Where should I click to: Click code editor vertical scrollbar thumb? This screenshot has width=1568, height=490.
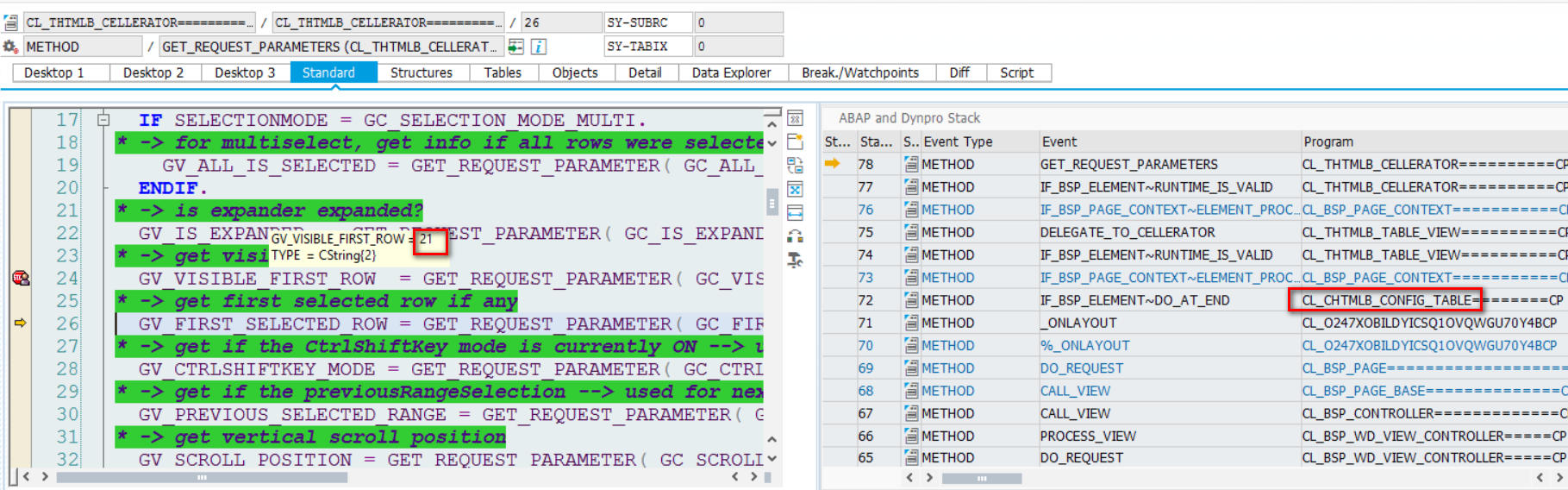[x=772, y=204]
